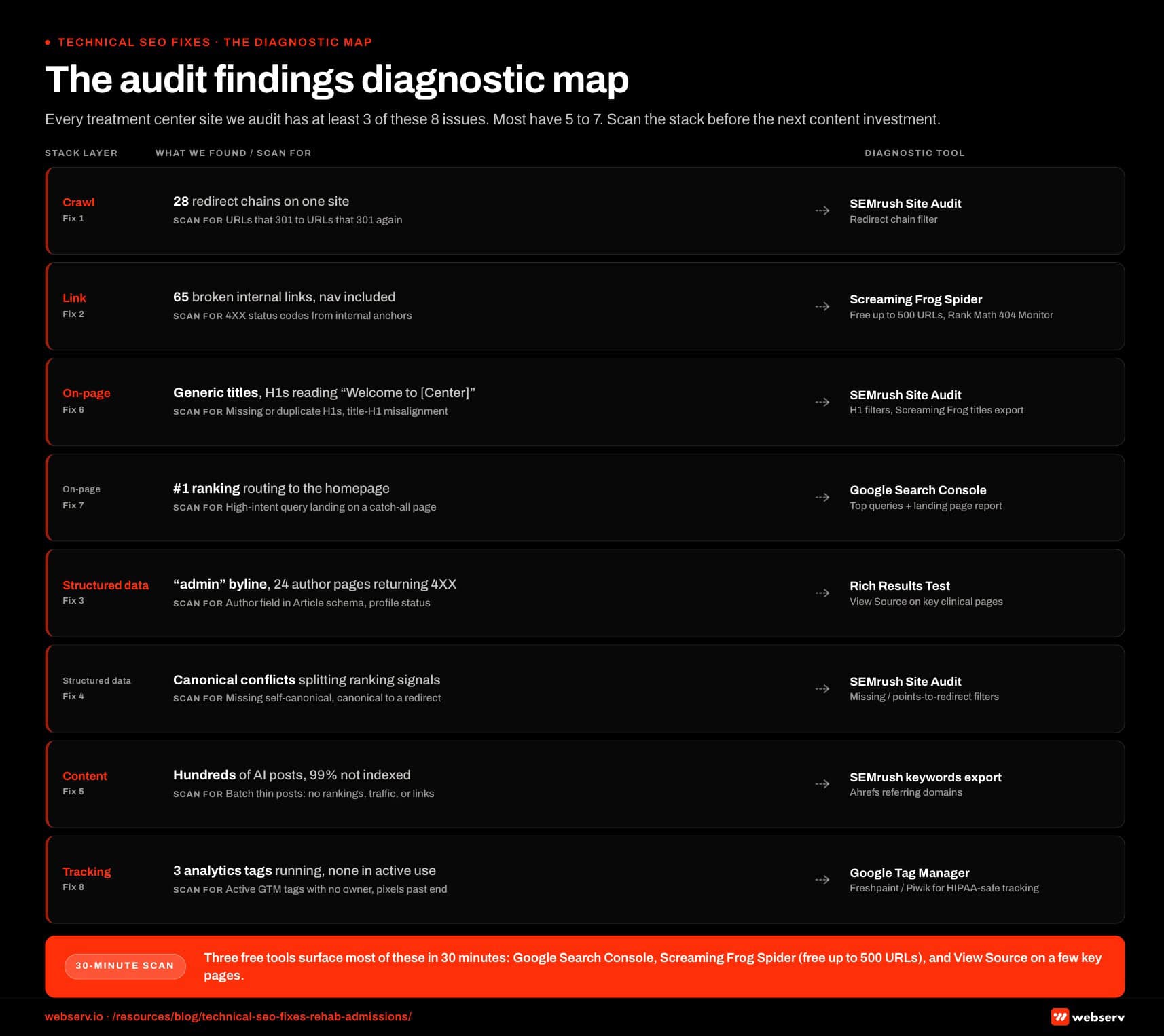This screenshot has height=1036, width=1164.
Task: Click 'SCAN FOR Author field in Article schema' line
Action: pyautogui.click(x=302, y=603)
